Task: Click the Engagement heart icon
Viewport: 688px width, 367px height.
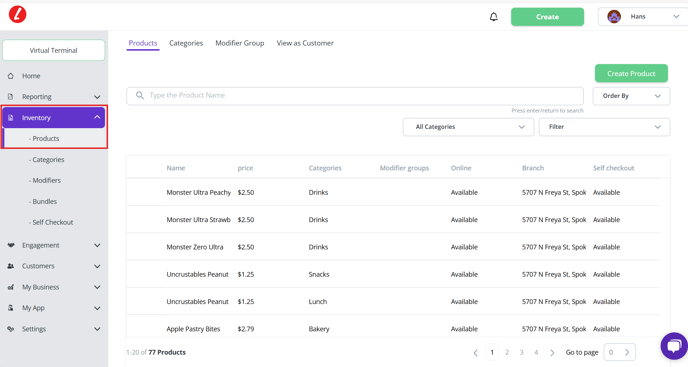Action: tap(11, 245)
